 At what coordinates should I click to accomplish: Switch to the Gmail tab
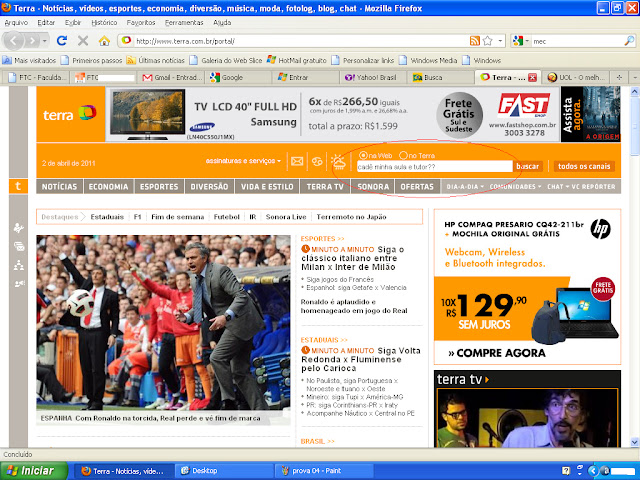tap(171, 77)
